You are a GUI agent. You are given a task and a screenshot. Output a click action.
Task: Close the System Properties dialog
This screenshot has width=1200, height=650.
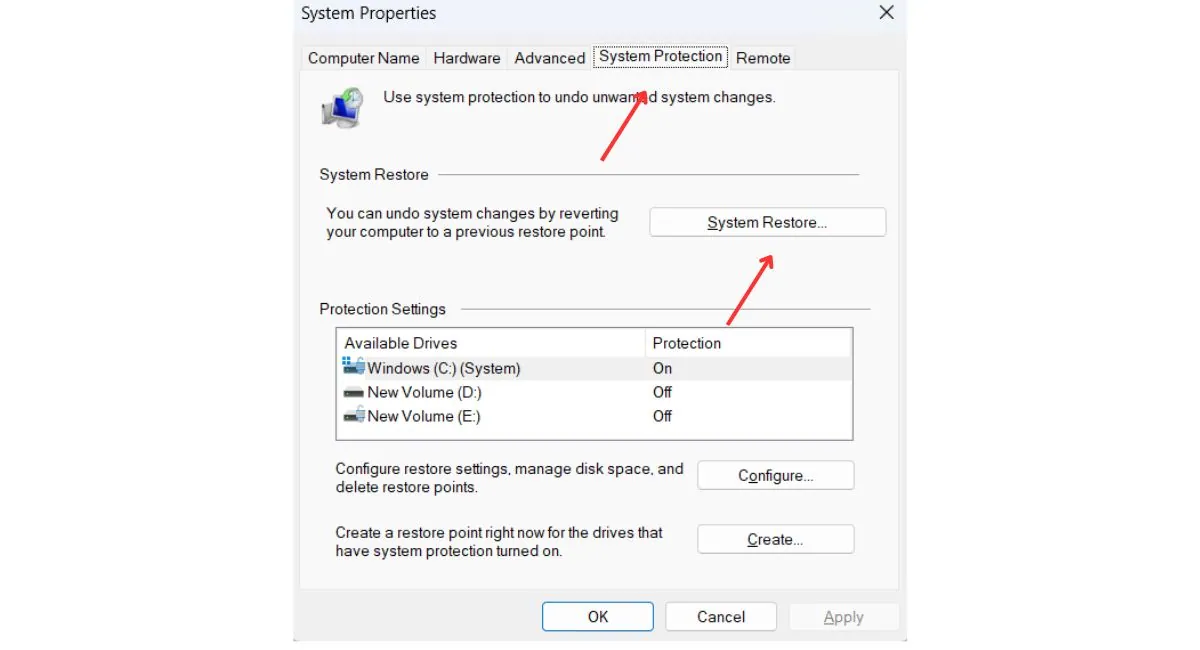[x=886, y=13]
